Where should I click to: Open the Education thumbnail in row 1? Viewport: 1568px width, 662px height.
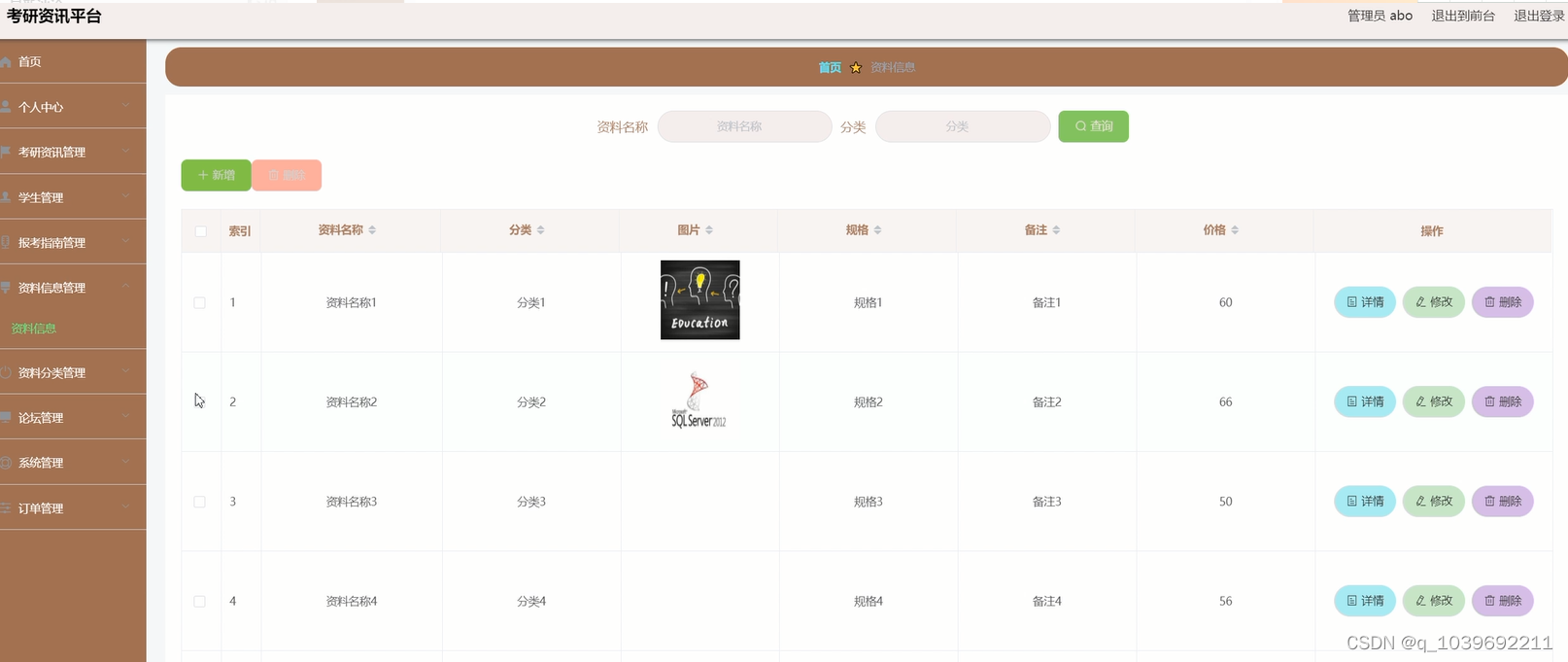700,300
